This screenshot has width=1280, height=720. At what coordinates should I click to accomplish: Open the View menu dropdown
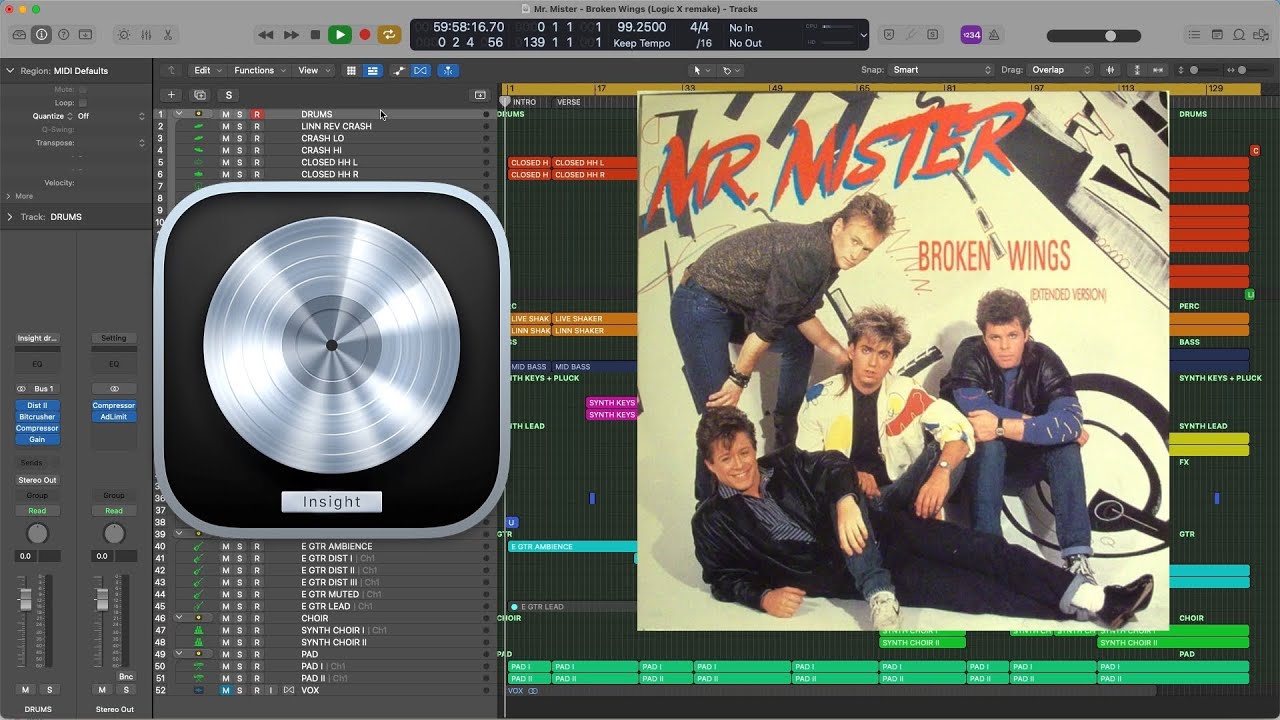[x=313, y=70]
